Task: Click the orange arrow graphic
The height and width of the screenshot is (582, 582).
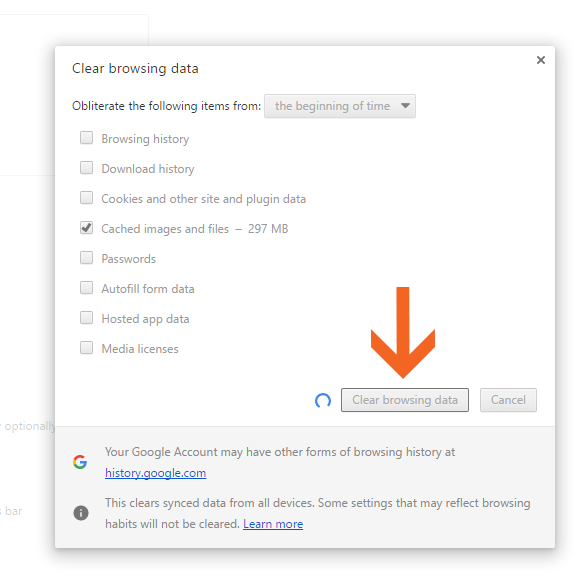Action: tap(403, 333)
